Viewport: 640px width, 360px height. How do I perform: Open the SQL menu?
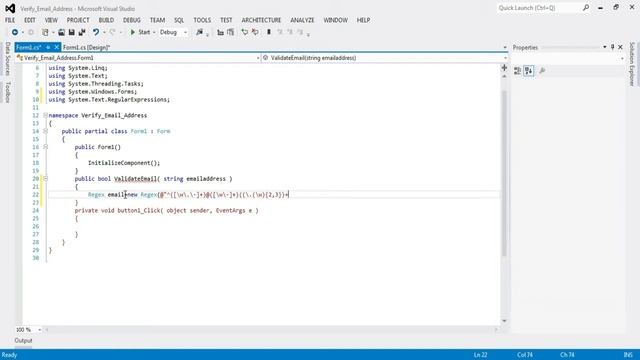coord(179,20)
